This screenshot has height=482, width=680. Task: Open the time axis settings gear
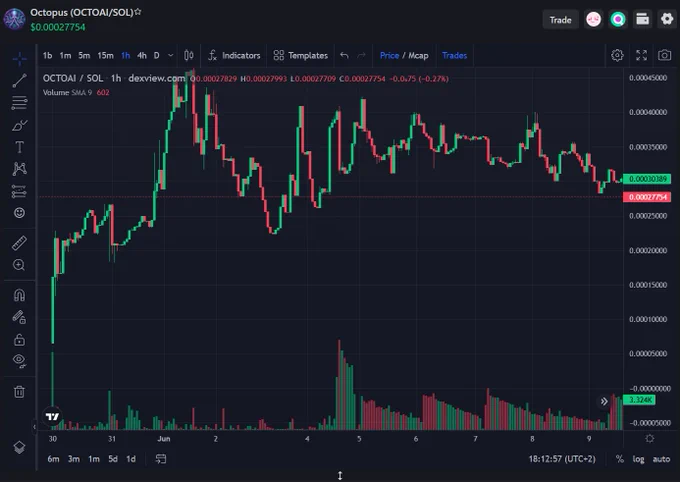(x=650, y=439)
